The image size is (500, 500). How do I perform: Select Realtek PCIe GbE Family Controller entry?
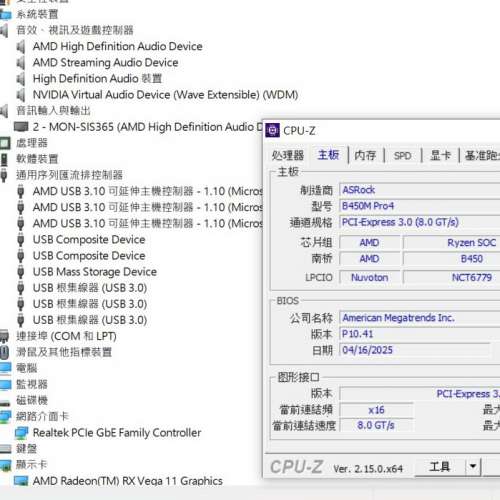(117, 433)
